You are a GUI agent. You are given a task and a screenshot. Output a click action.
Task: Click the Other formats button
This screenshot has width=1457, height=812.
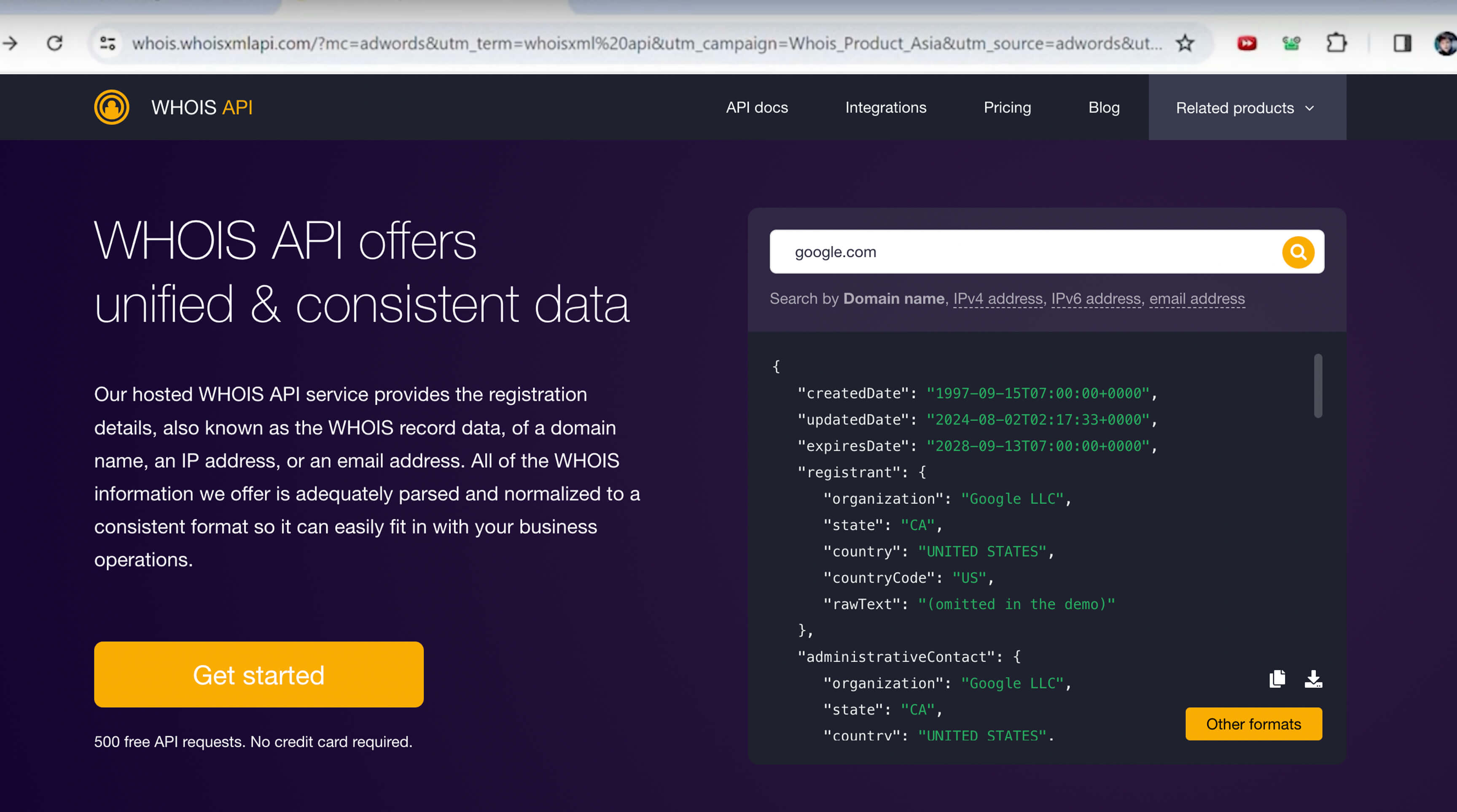coord(1253,724)
